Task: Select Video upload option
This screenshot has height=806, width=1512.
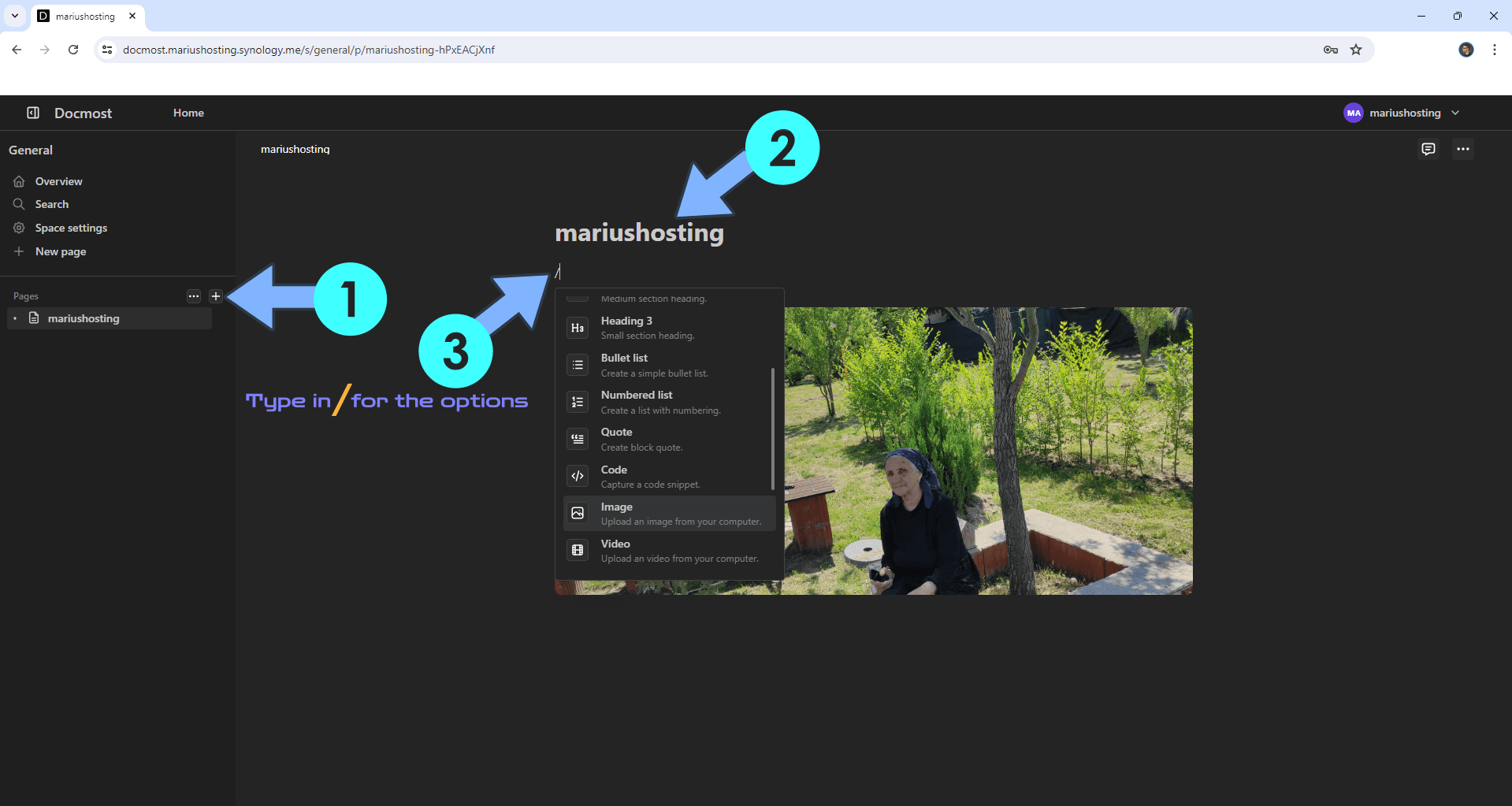Action: [670, 550]
